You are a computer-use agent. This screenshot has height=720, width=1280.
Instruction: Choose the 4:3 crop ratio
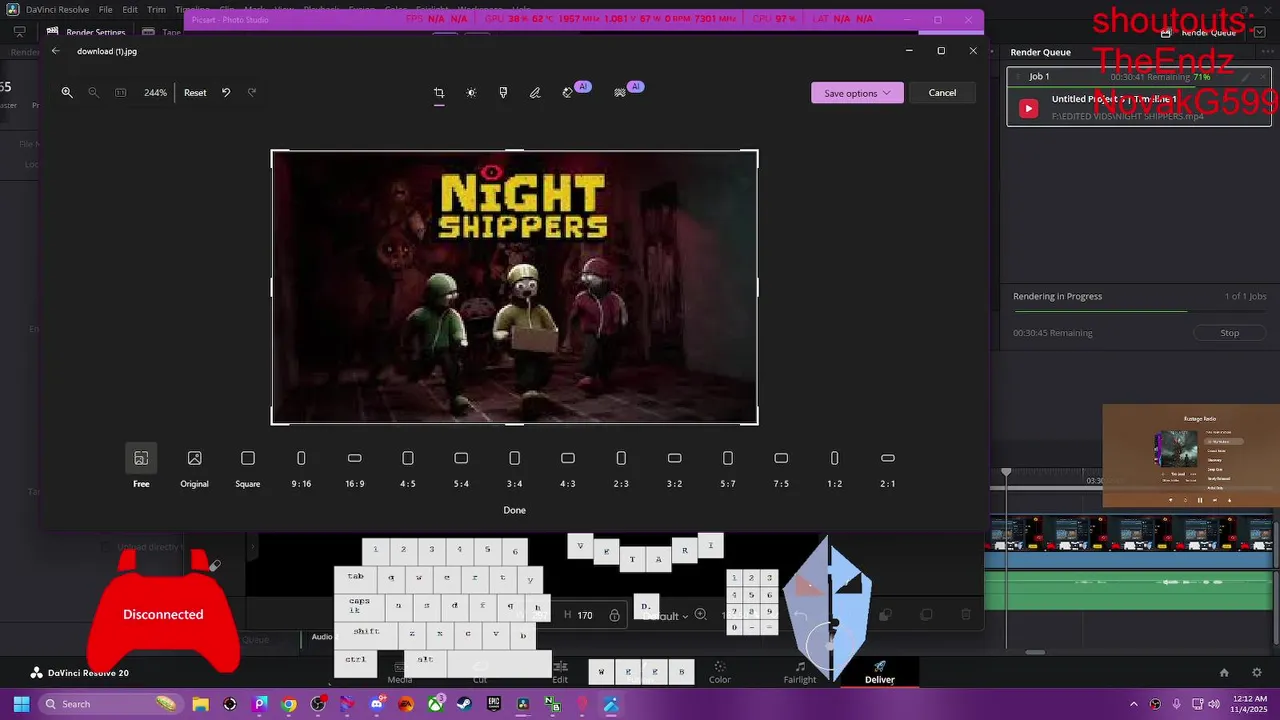pyautogui.click(x=568, y=467)
